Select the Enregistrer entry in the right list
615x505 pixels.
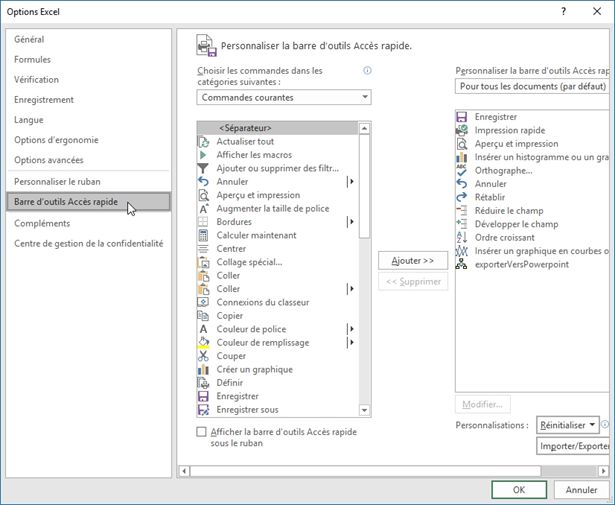coord(532,117)
